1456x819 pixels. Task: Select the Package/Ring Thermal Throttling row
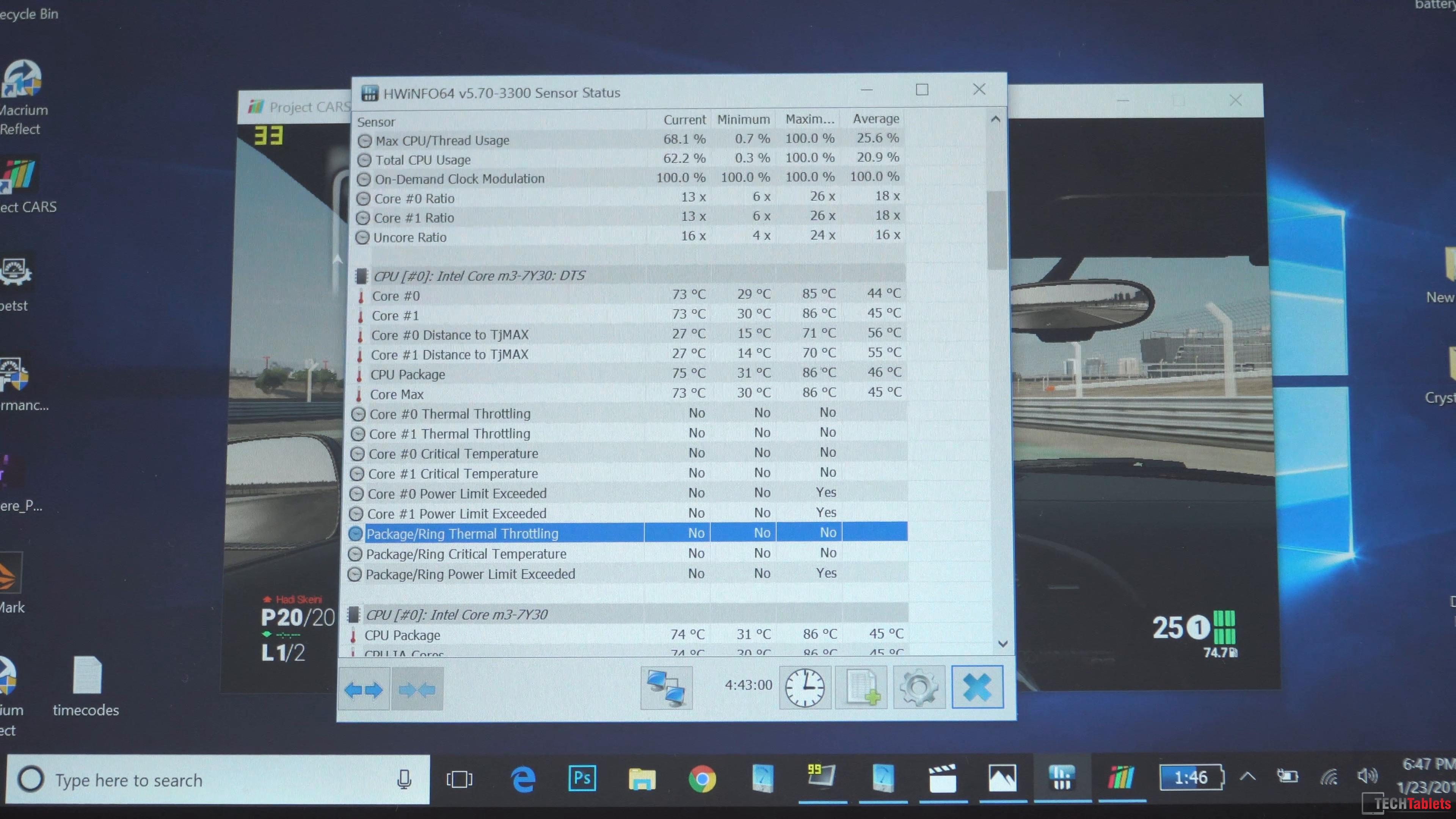pos(629,533)
